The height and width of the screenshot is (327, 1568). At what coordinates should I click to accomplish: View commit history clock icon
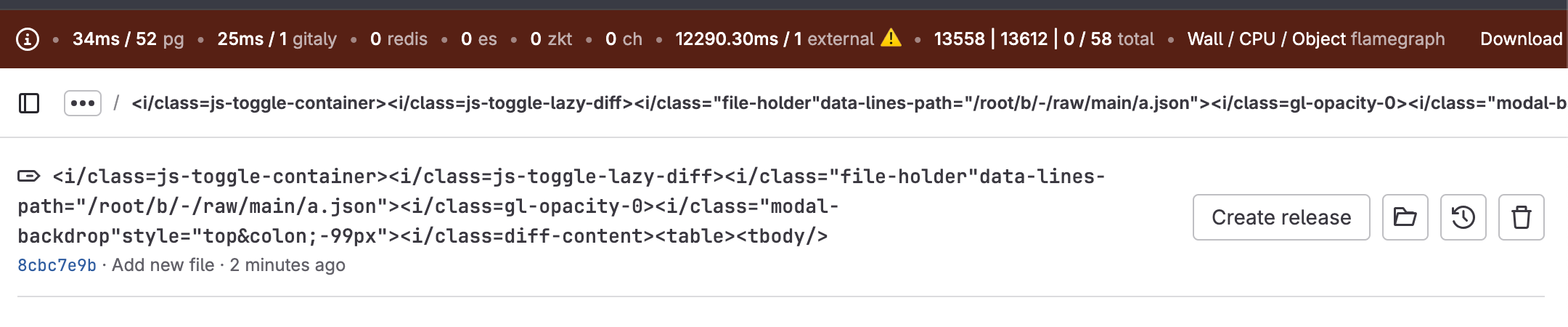[x=1463, y=217]
